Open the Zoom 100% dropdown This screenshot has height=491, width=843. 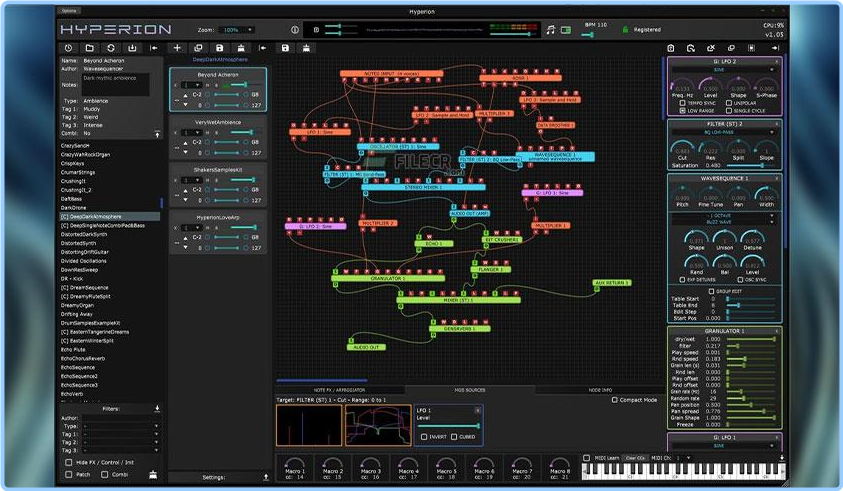tap(237, 30)
